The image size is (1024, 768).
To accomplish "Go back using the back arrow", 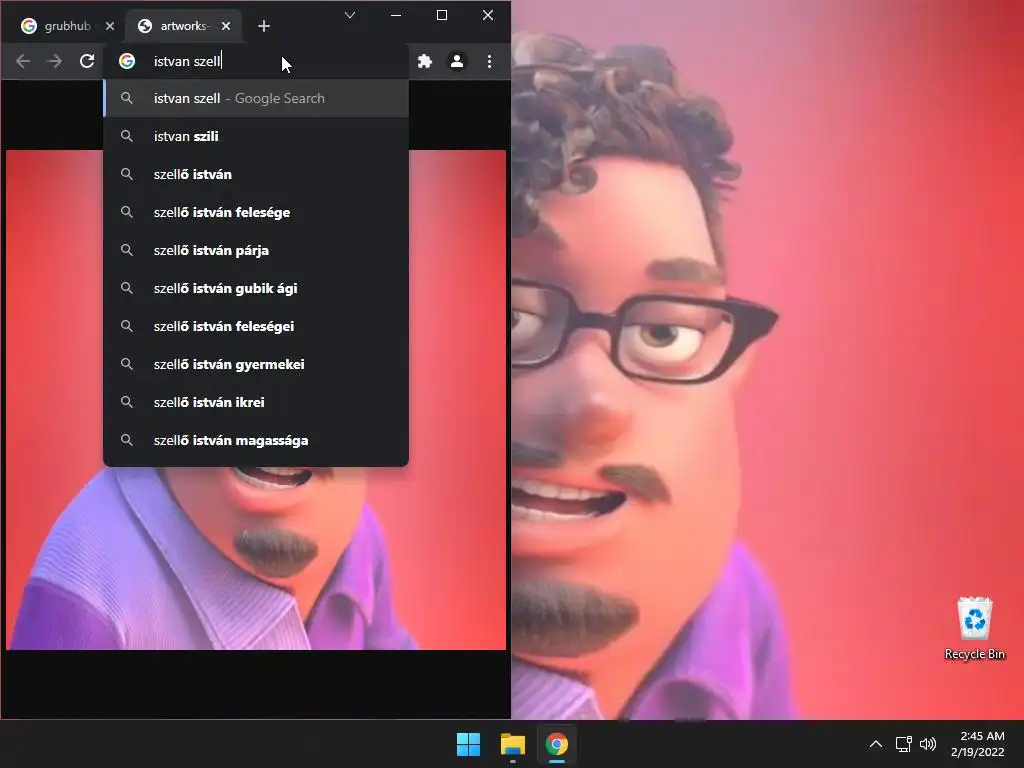I will (23, 61).
